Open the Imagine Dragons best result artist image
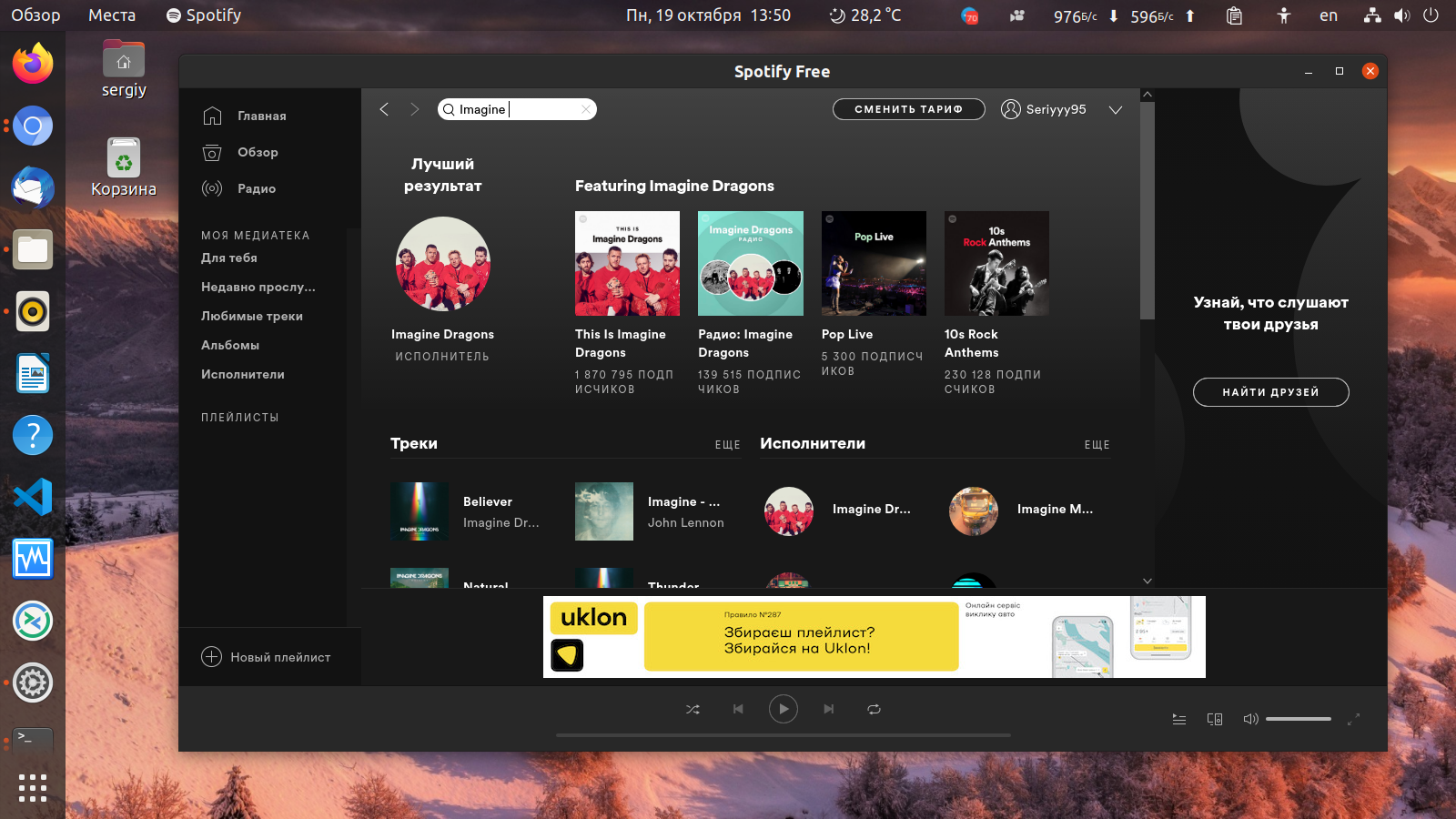Screen dimensions: 1456x819 coord(443,264)
